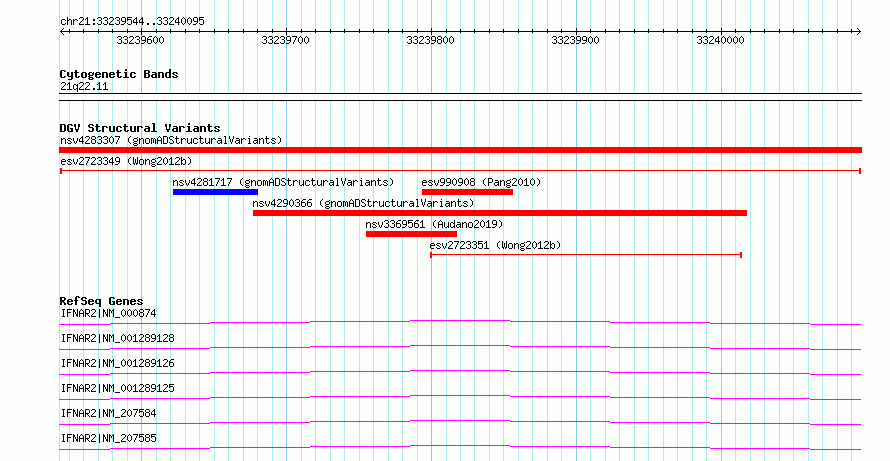
Task: Click the magenta gene line under NM_001289125
Action: click(460, 397)
